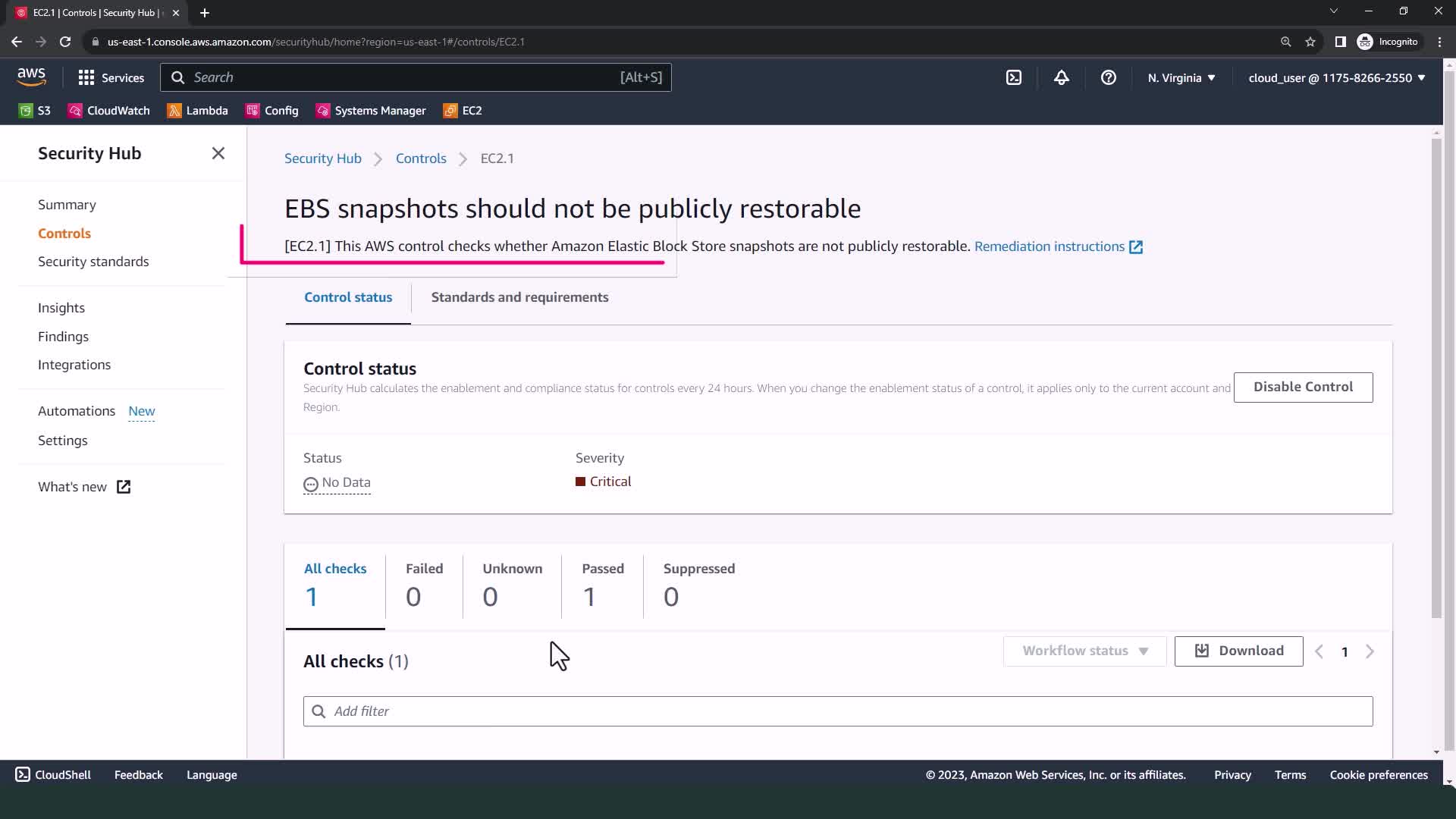This screenshot has height=819, width=1456.
Task: Go to Findings in sidebar
Action: click(x=63, y=337)
